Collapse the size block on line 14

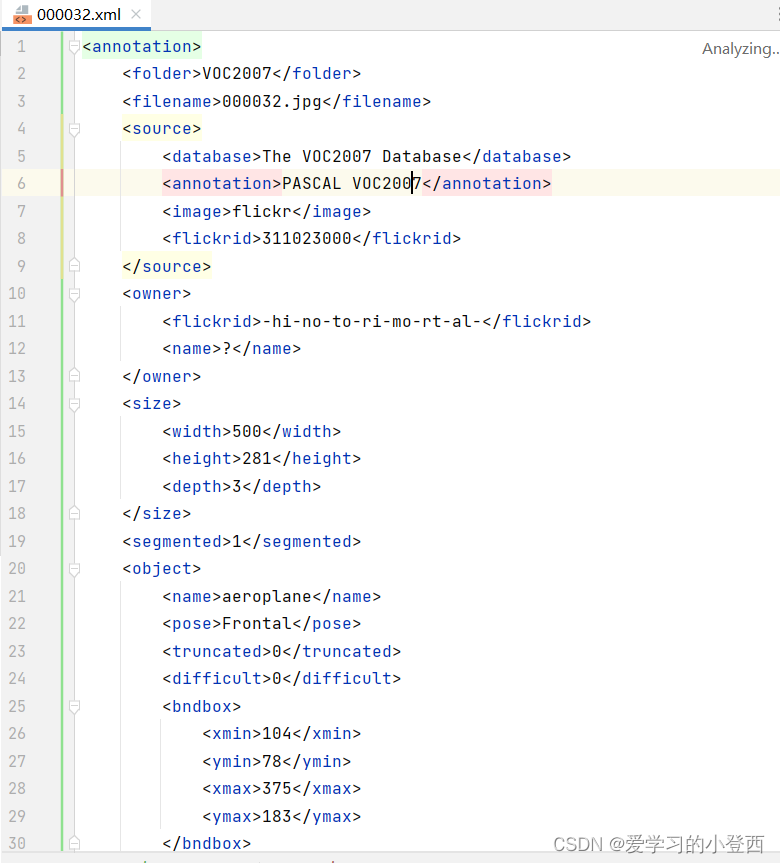[74, 404]
